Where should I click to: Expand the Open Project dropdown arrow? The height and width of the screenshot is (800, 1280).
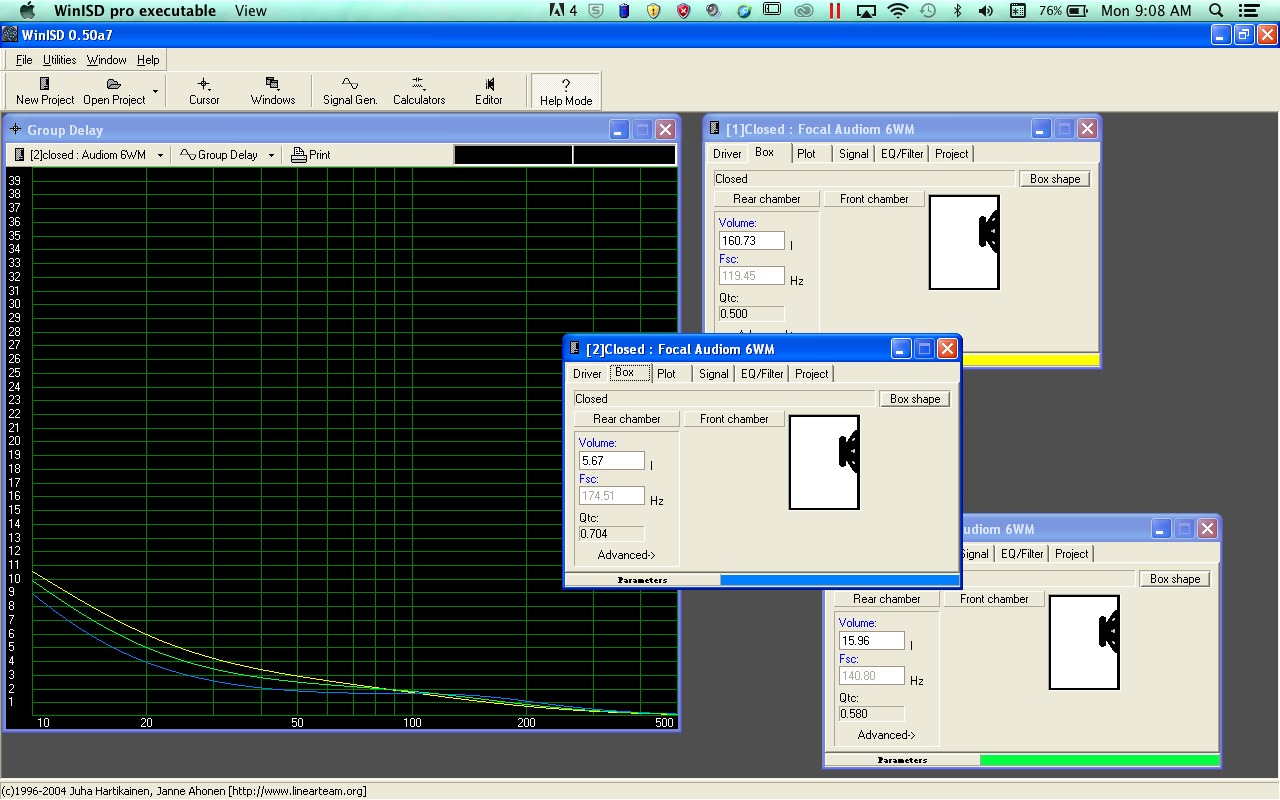155,91
